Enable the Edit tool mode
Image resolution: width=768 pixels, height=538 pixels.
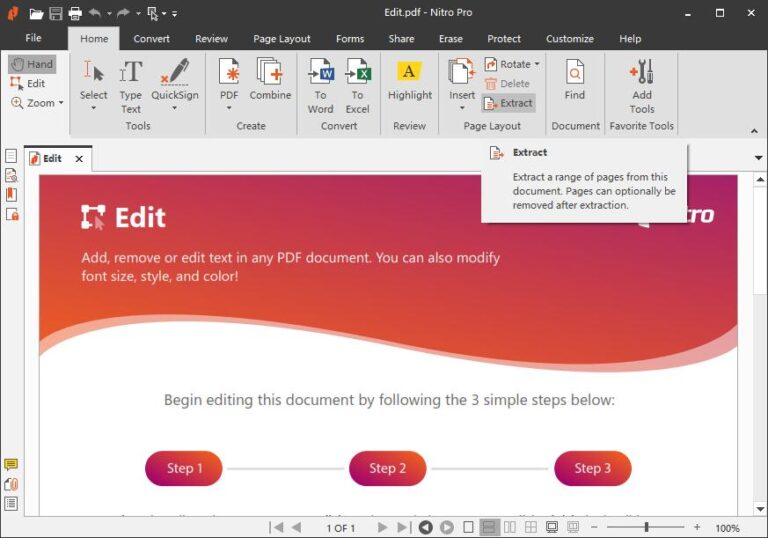coord(28,84)
